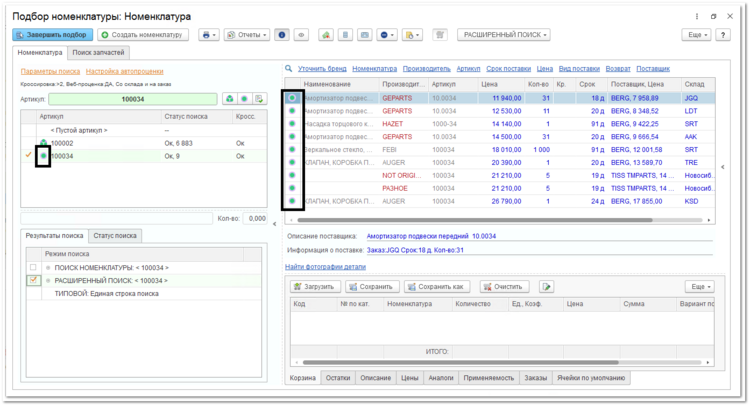Open the Отчеты dropdown
Viewport: 750px width, 406px height.
click(247, 35)
